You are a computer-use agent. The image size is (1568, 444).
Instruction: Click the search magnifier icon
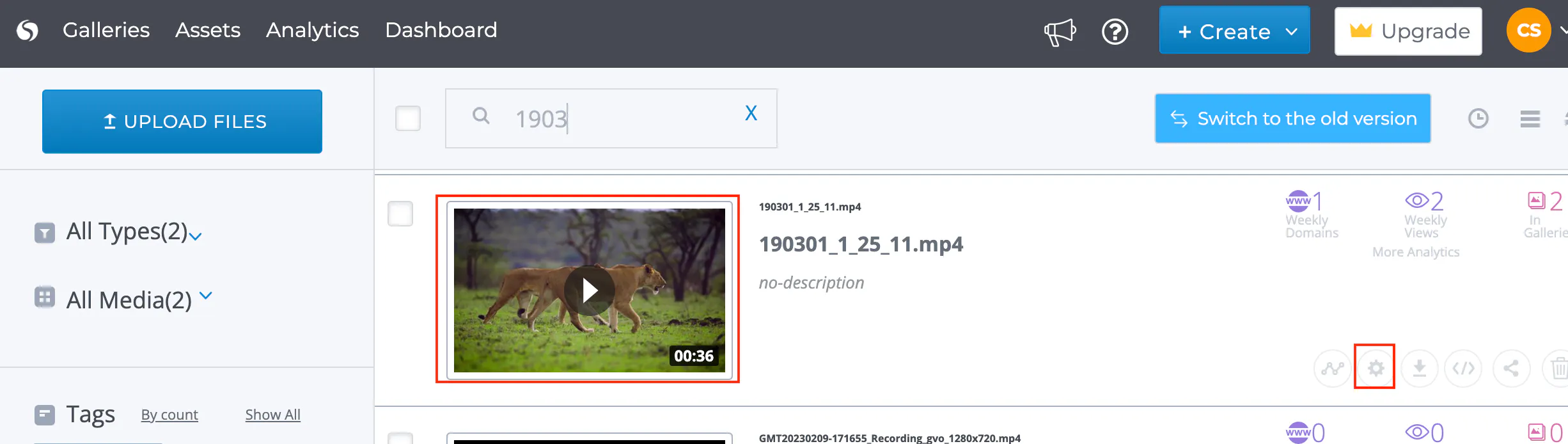tap(481, 116)
